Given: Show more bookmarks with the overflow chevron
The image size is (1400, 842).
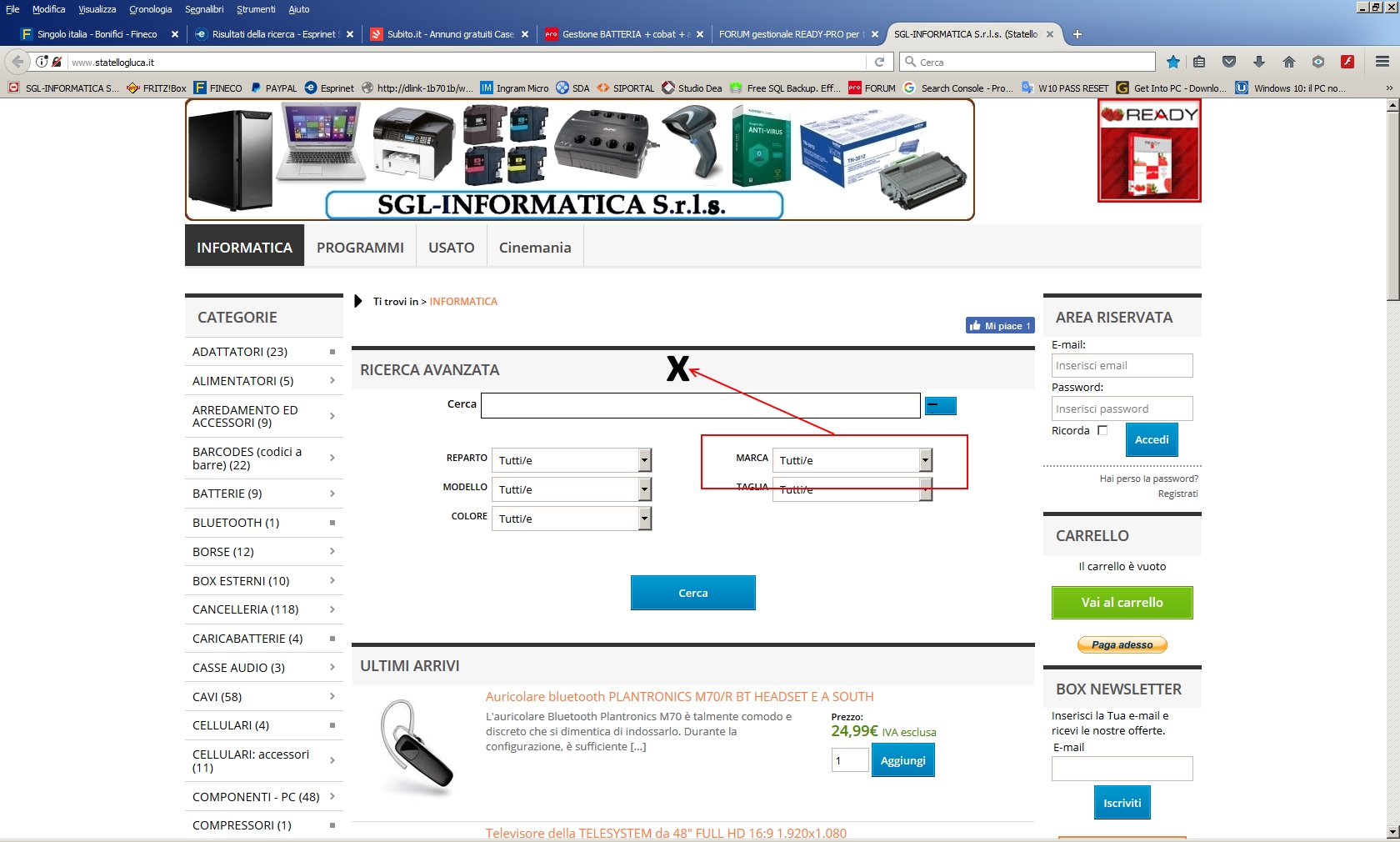Looking at the screenshot, I should 1388,88.
